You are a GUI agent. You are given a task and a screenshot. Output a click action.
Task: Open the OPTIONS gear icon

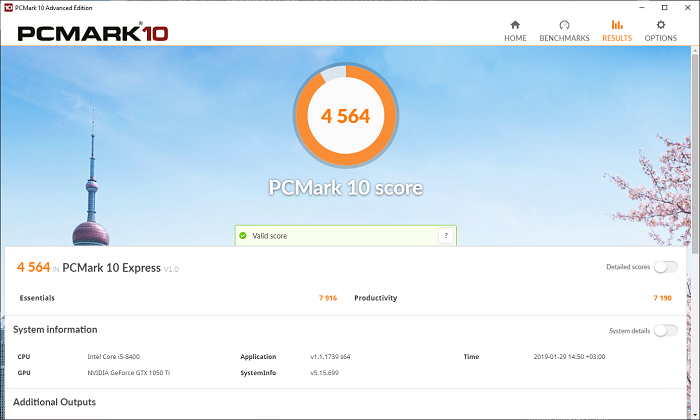(660, 25)
